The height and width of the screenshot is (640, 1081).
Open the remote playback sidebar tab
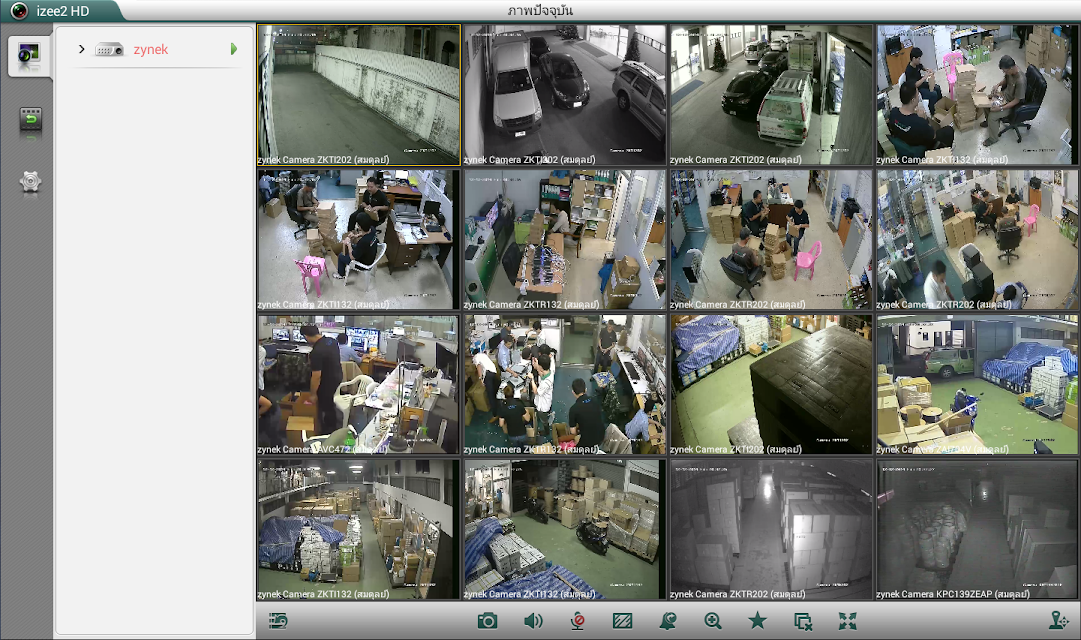pos(30,122)
